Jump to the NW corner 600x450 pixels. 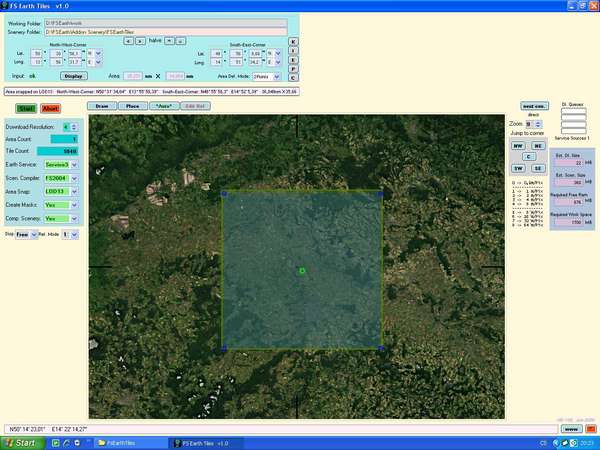[x=519, y=145]
